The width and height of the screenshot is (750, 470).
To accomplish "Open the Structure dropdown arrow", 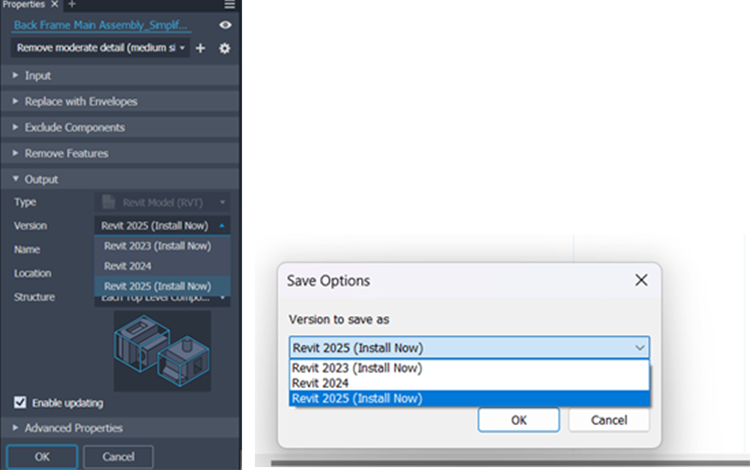I will 222,298.
